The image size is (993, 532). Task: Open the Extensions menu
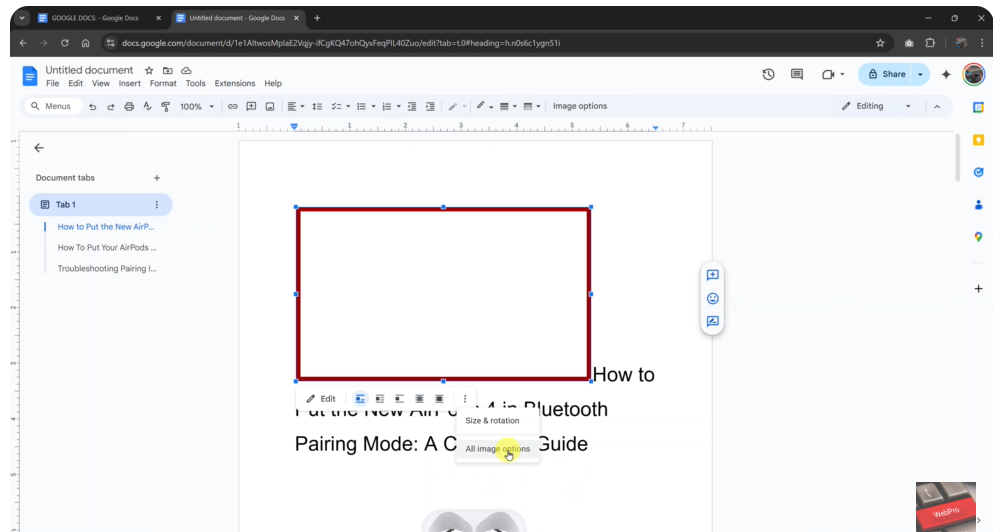[234, 84]
